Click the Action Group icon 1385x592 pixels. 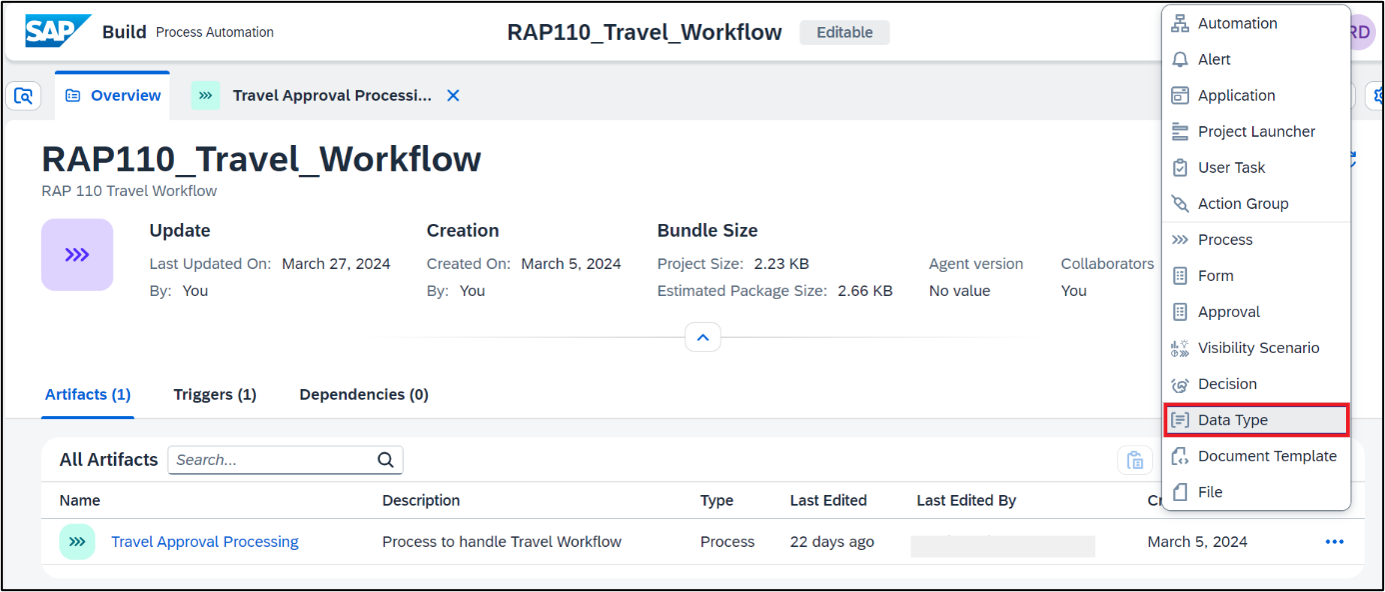pyautogui.click(x=1180, y=203)
